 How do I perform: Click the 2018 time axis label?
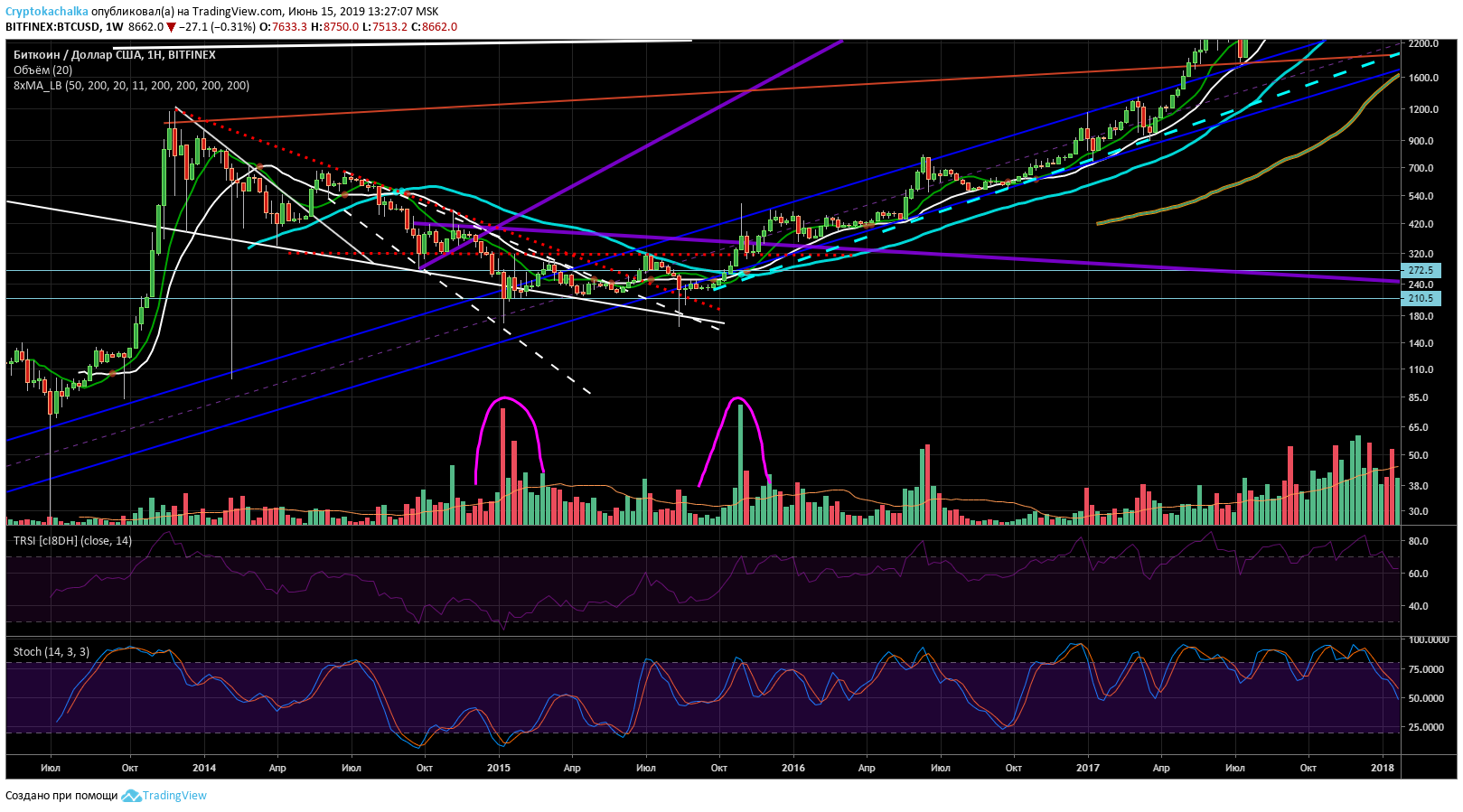point(1383,768)
